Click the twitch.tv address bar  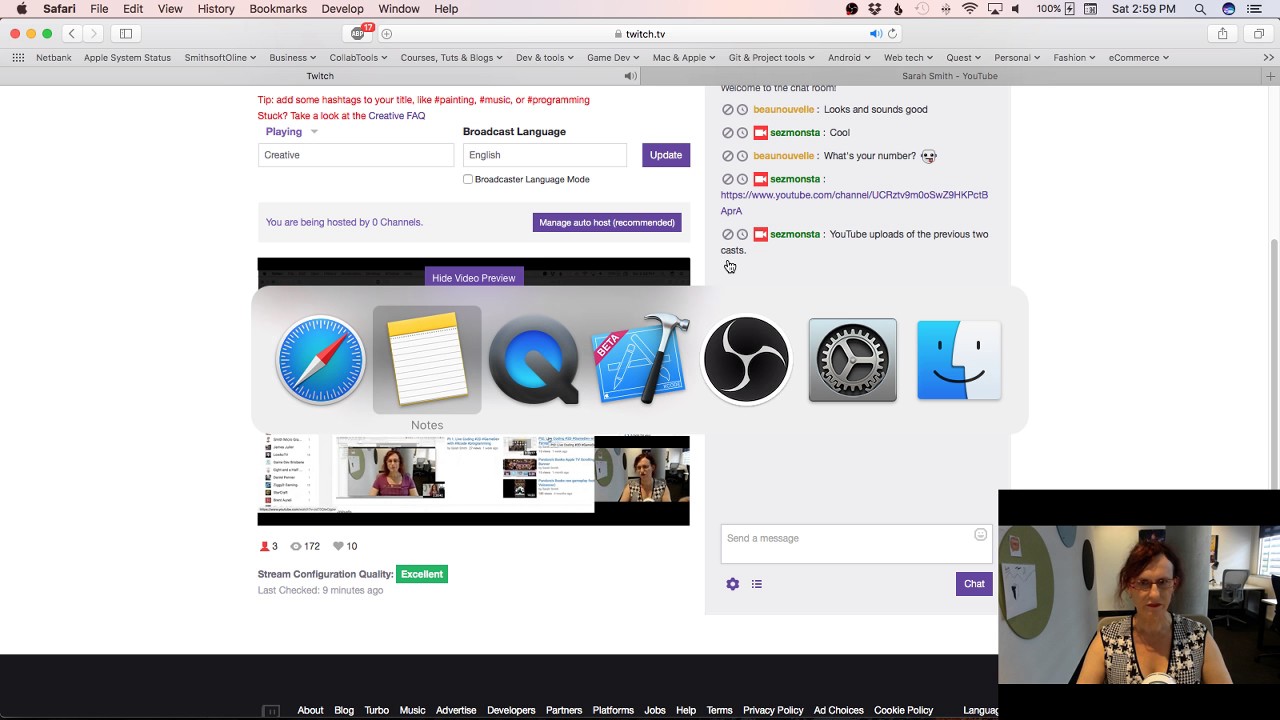click(x=640, y=34)
